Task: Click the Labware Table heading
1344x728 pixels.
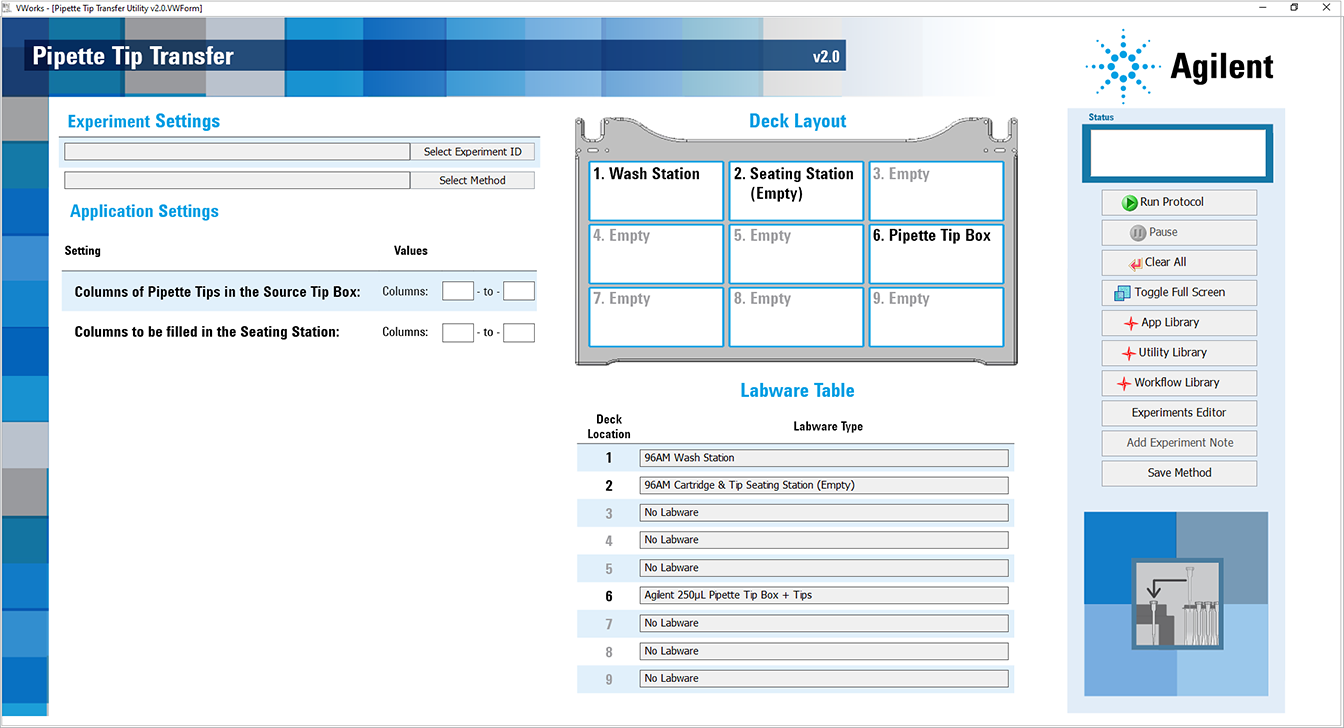Action: 797,390
